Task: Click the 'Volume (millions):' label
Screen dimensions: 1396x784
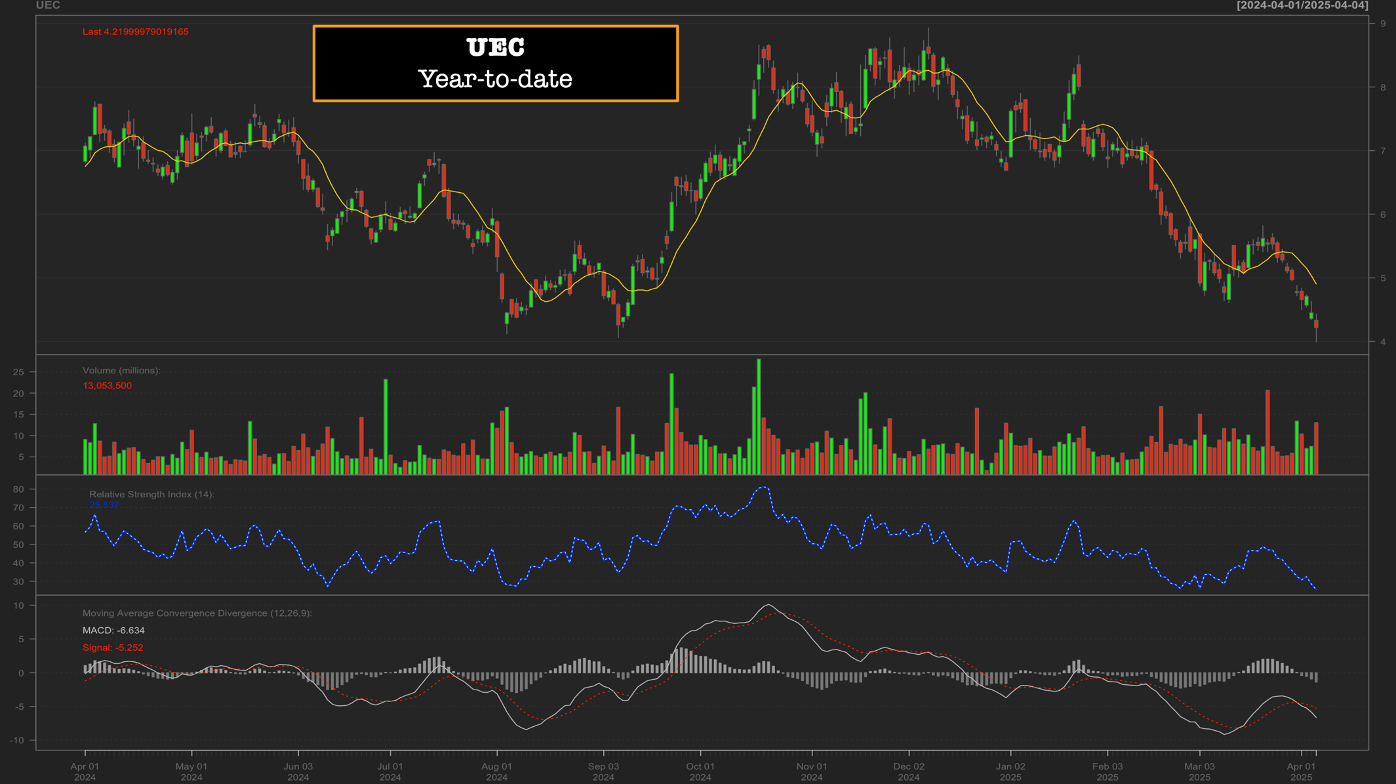Action: [x=121, y=370]
